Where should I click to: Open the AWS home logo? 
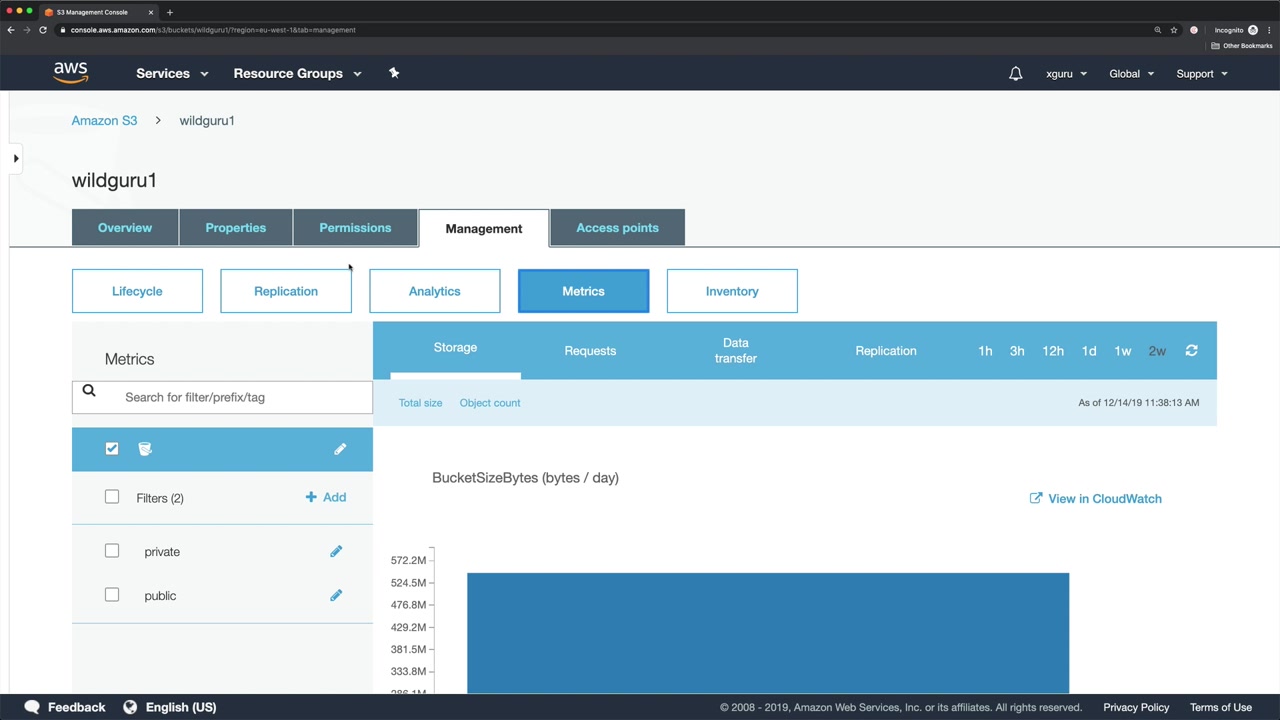pyautogui.click(x=71, y=73)
